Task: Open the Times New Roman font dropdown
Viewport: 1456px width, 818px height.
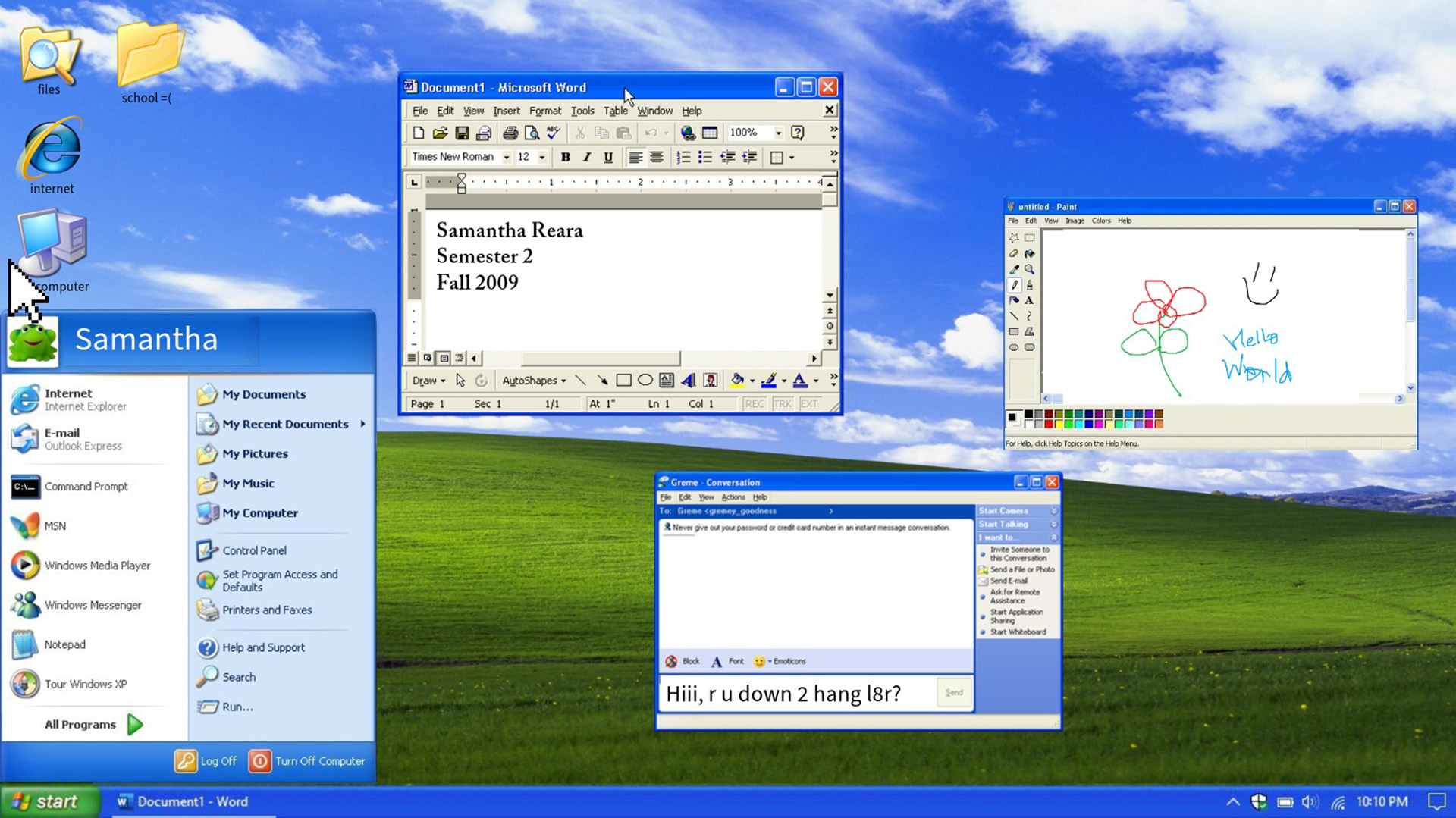Action: click(x=506, y=157)
